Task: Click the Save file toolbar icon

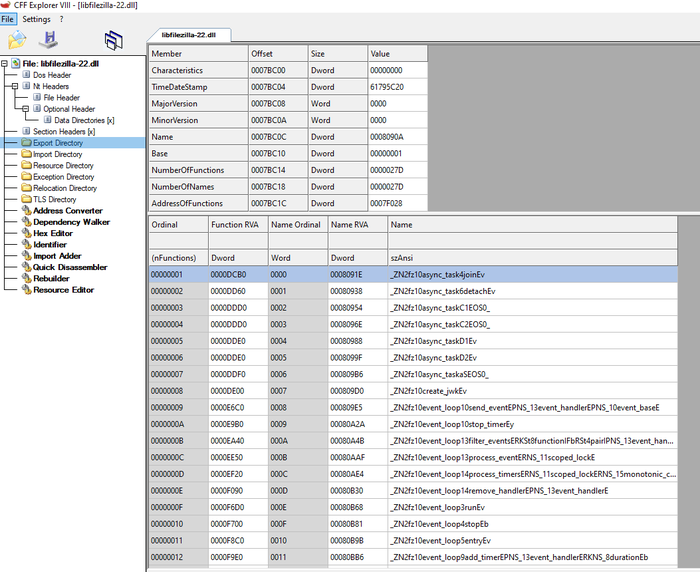Action: (49, 40)
